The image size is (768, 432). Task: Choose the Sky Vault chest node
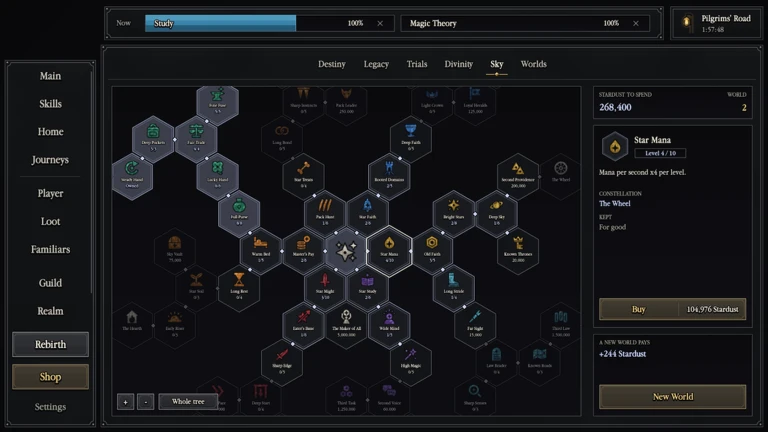pos(175,251)
